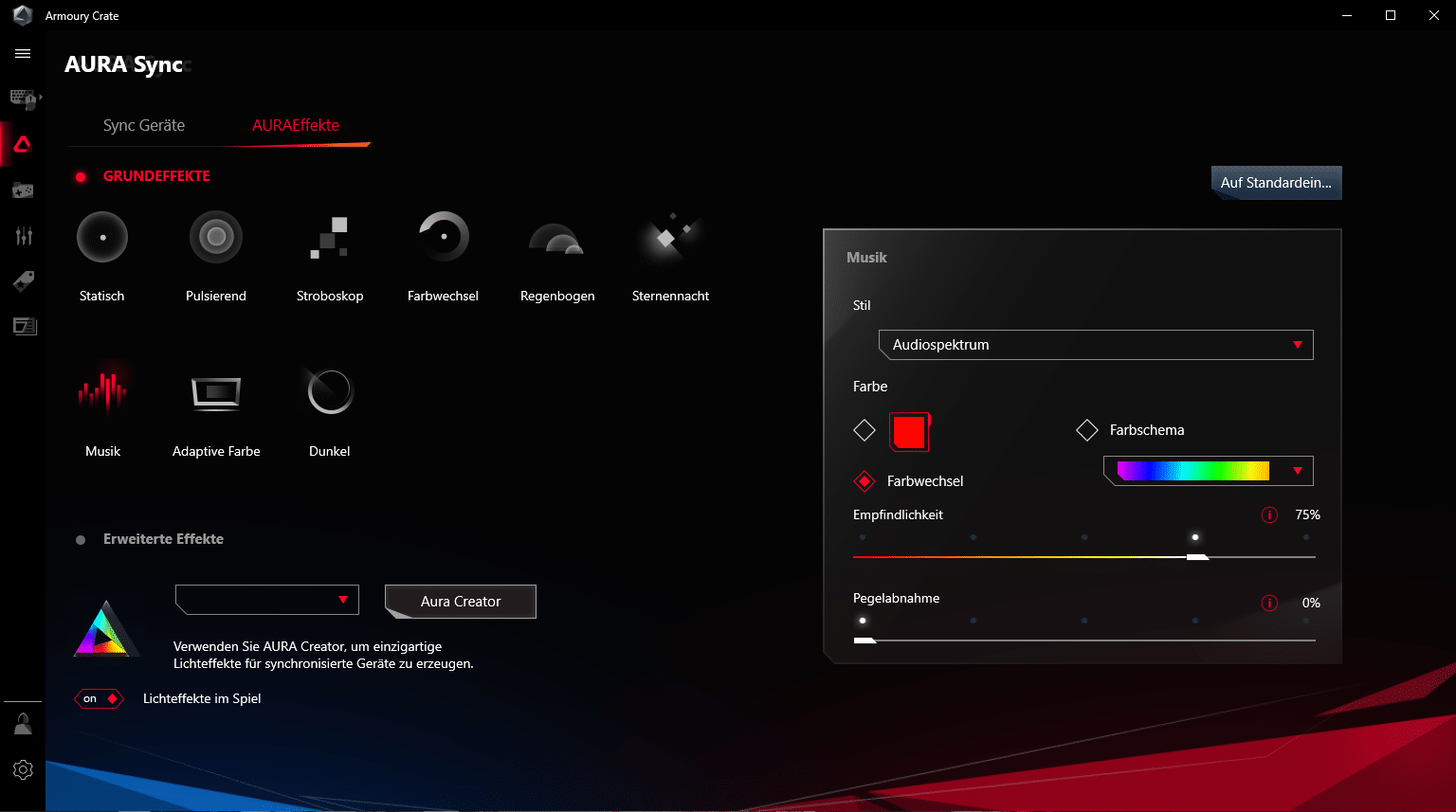The height and width of the screenshot is (812, 1456).
Task: Choose the Adaptive Farbe effect icon
Action: coord(216,392)
